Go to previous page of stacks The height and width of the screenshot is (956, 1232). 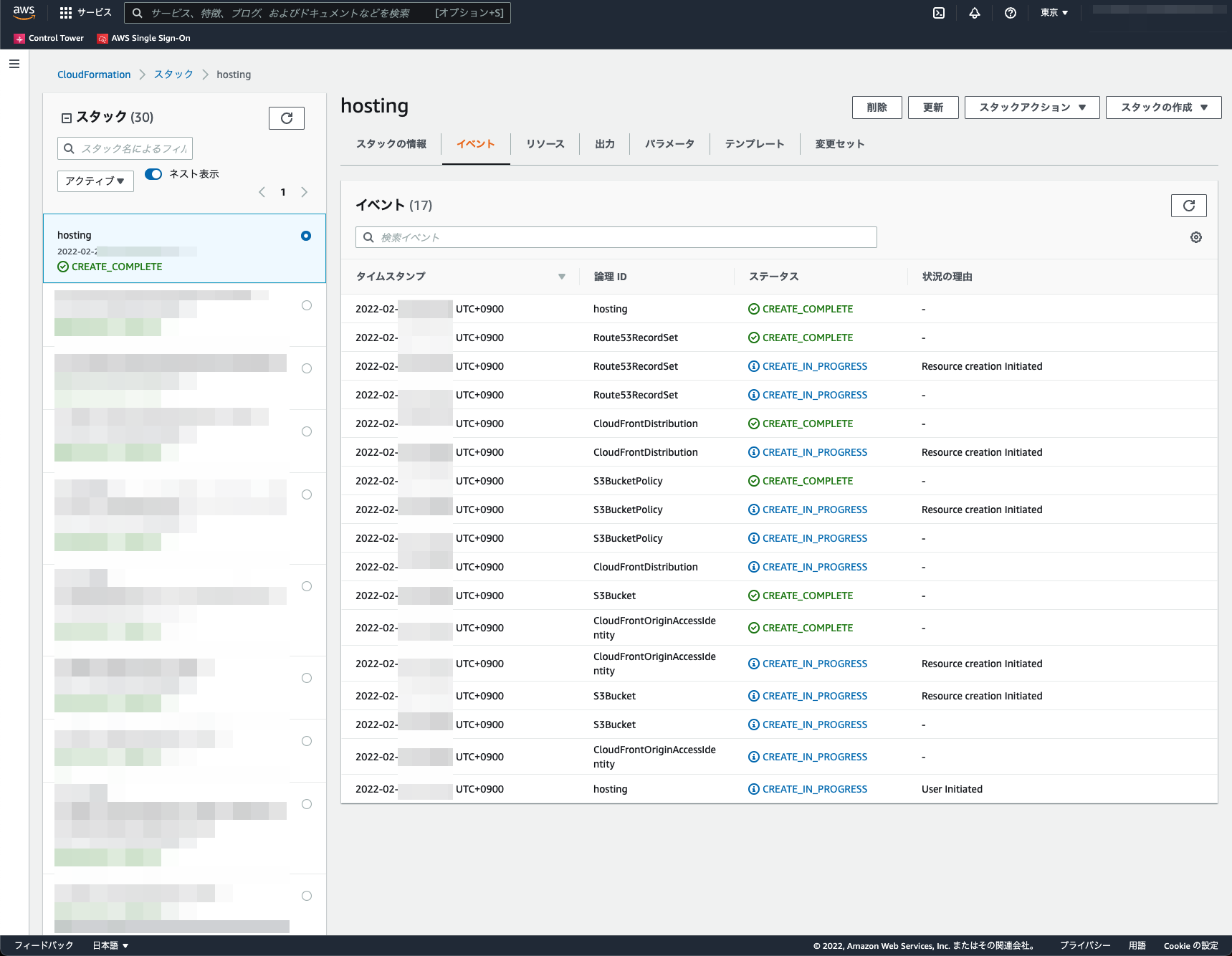(262, 192)
